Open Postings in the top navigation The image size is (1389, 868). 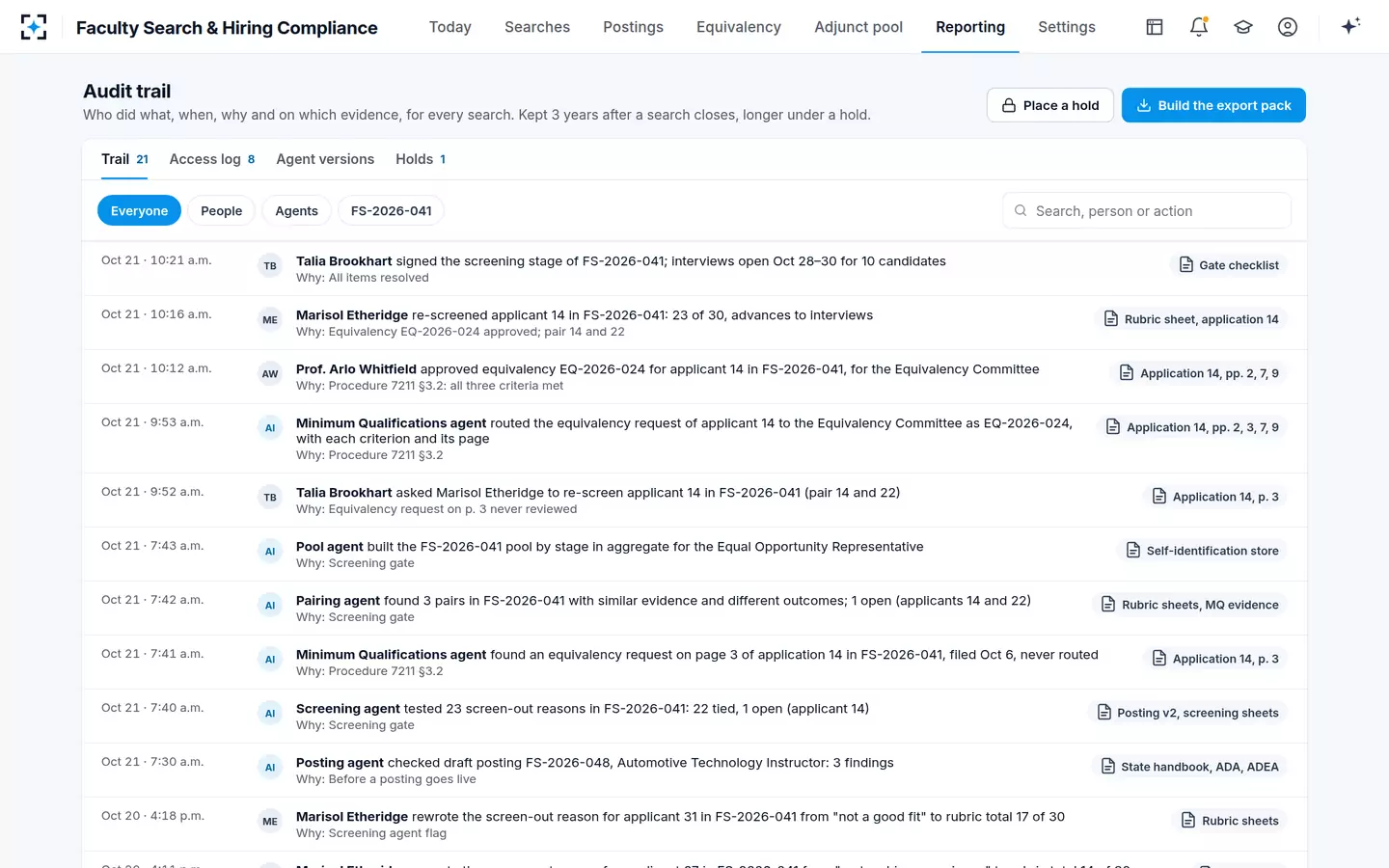click(633, 27)
